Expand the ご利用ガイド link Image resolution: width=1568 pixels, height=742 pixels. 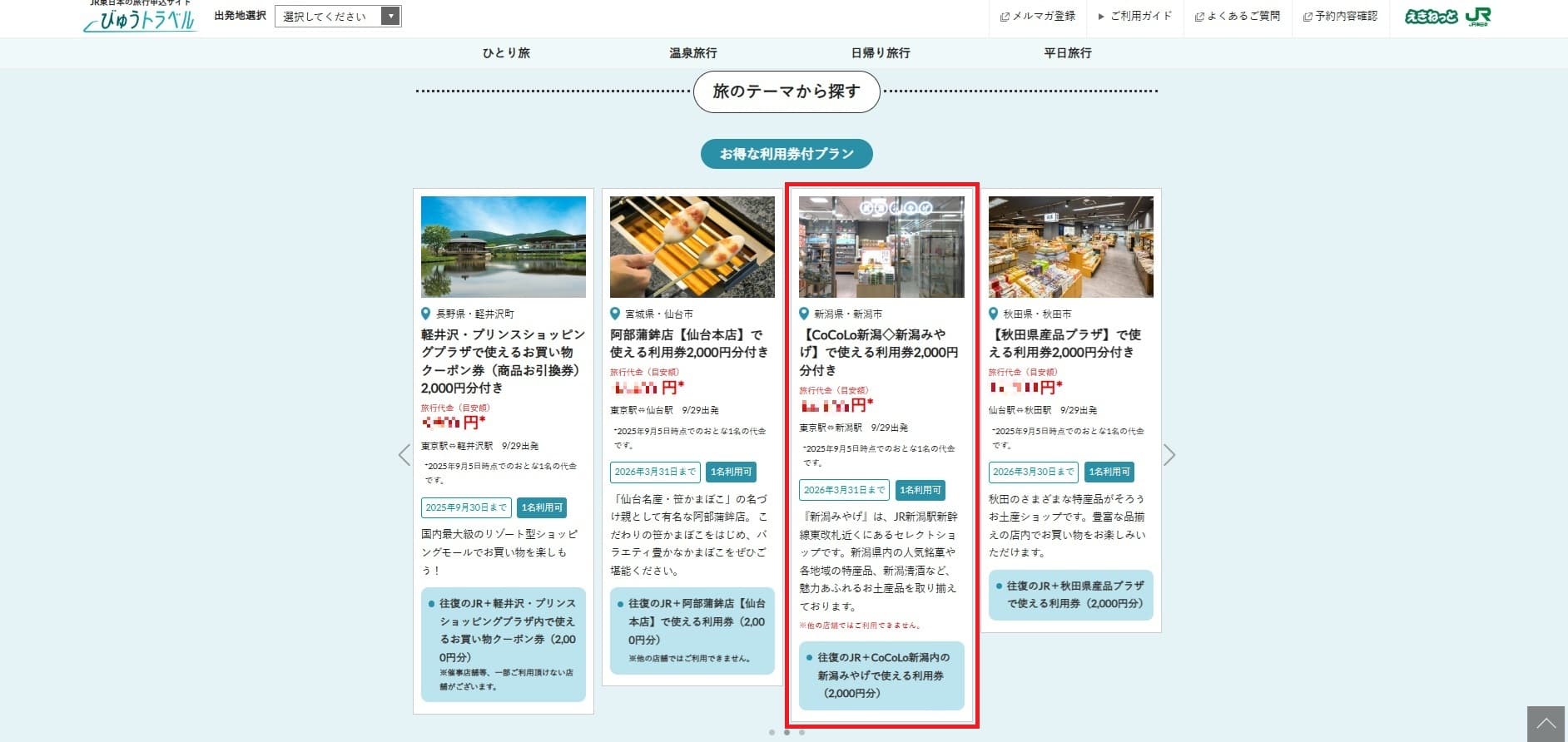[1134, 16]
